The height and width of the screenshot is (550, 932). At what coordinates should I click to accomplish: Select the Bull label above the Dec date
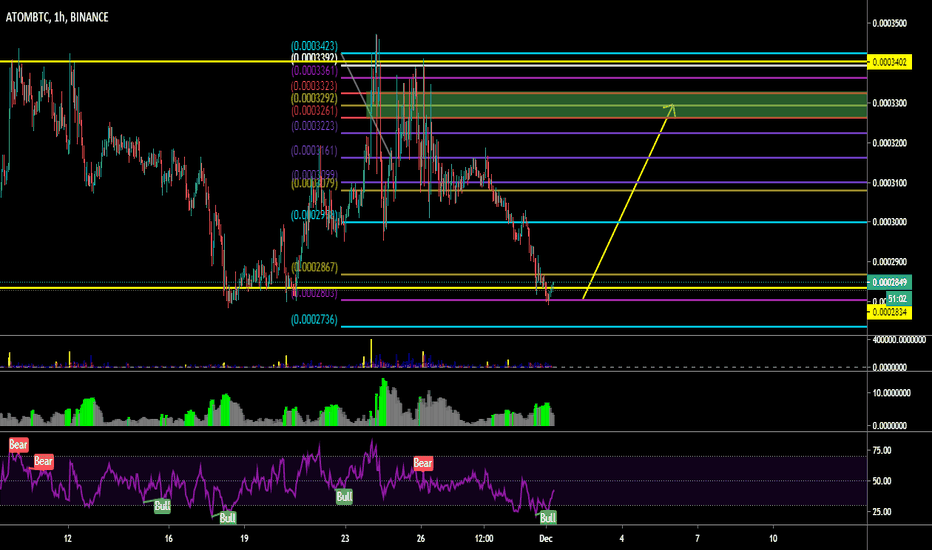pos(547,517)
